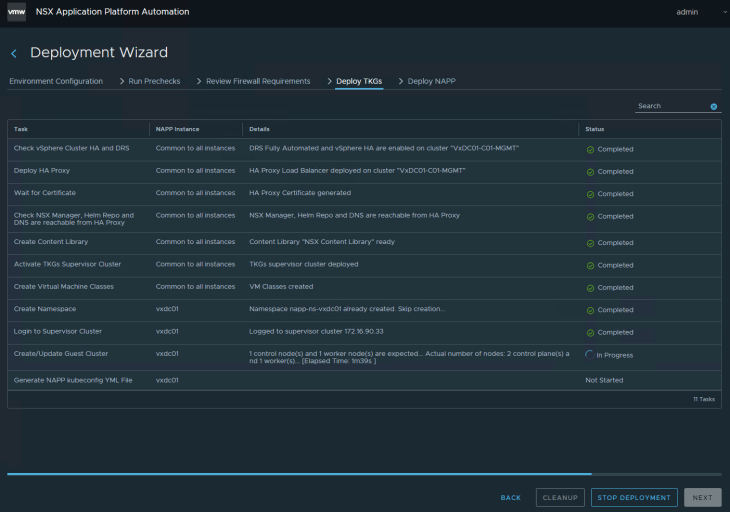Click Completed check icon for Create Content Library
This screenshot has width=730, height=512.
[590, 243]
